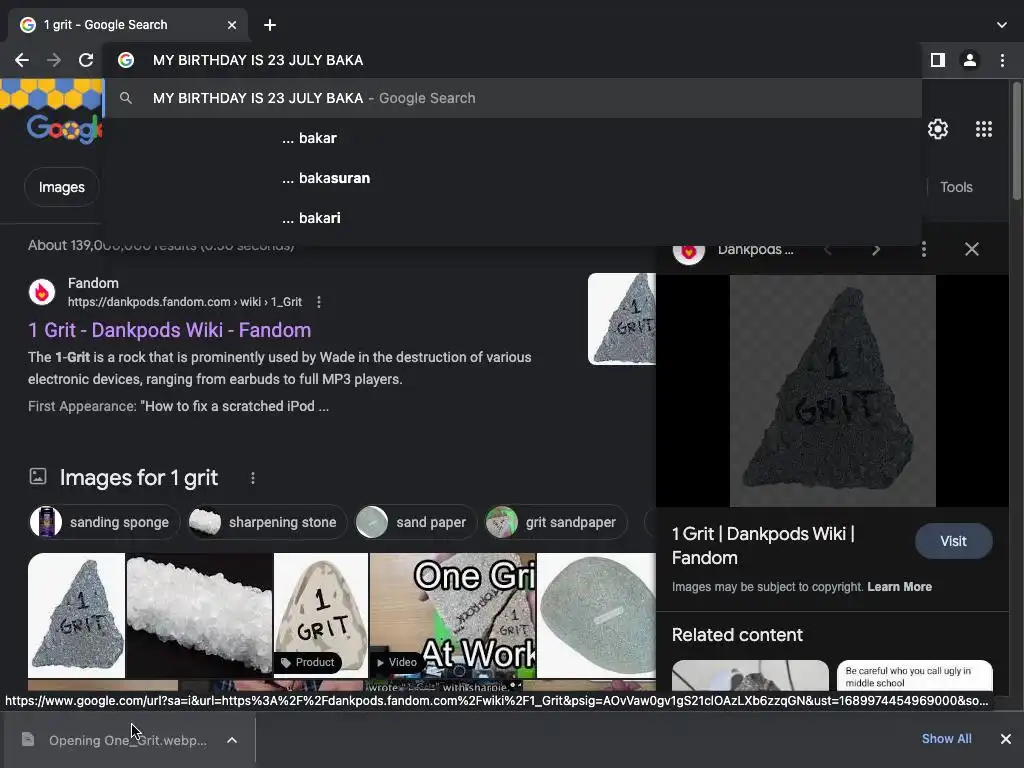Go forward using the browser forward arrow
The width and height of the screenshot is (1024, 768).
click(54, 60)
